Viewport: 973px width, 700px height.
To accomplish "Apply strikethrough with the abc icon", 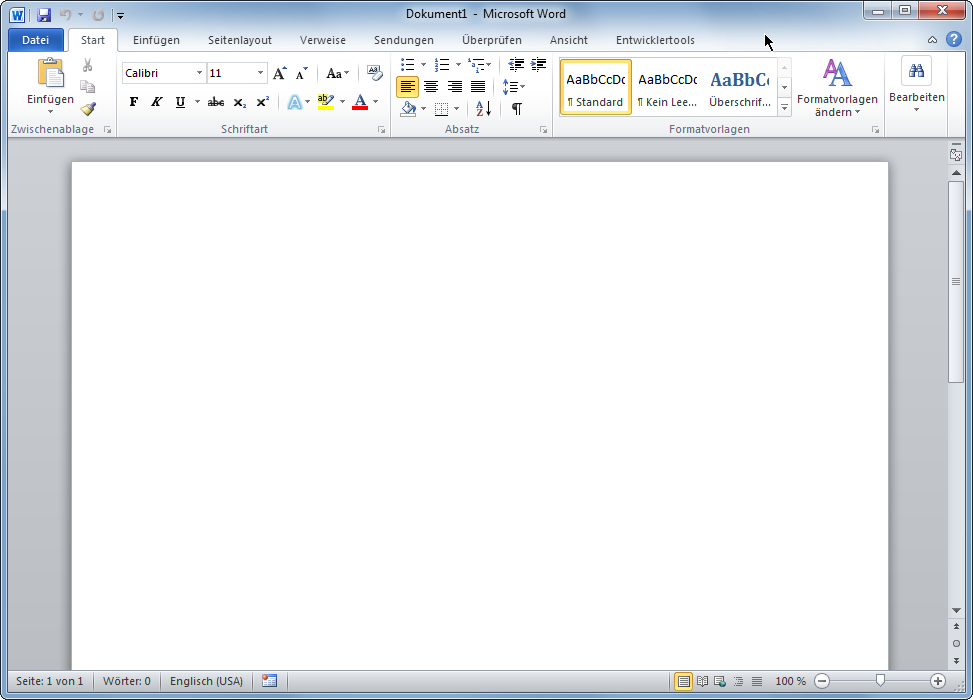I will click(x=216, y=102).
